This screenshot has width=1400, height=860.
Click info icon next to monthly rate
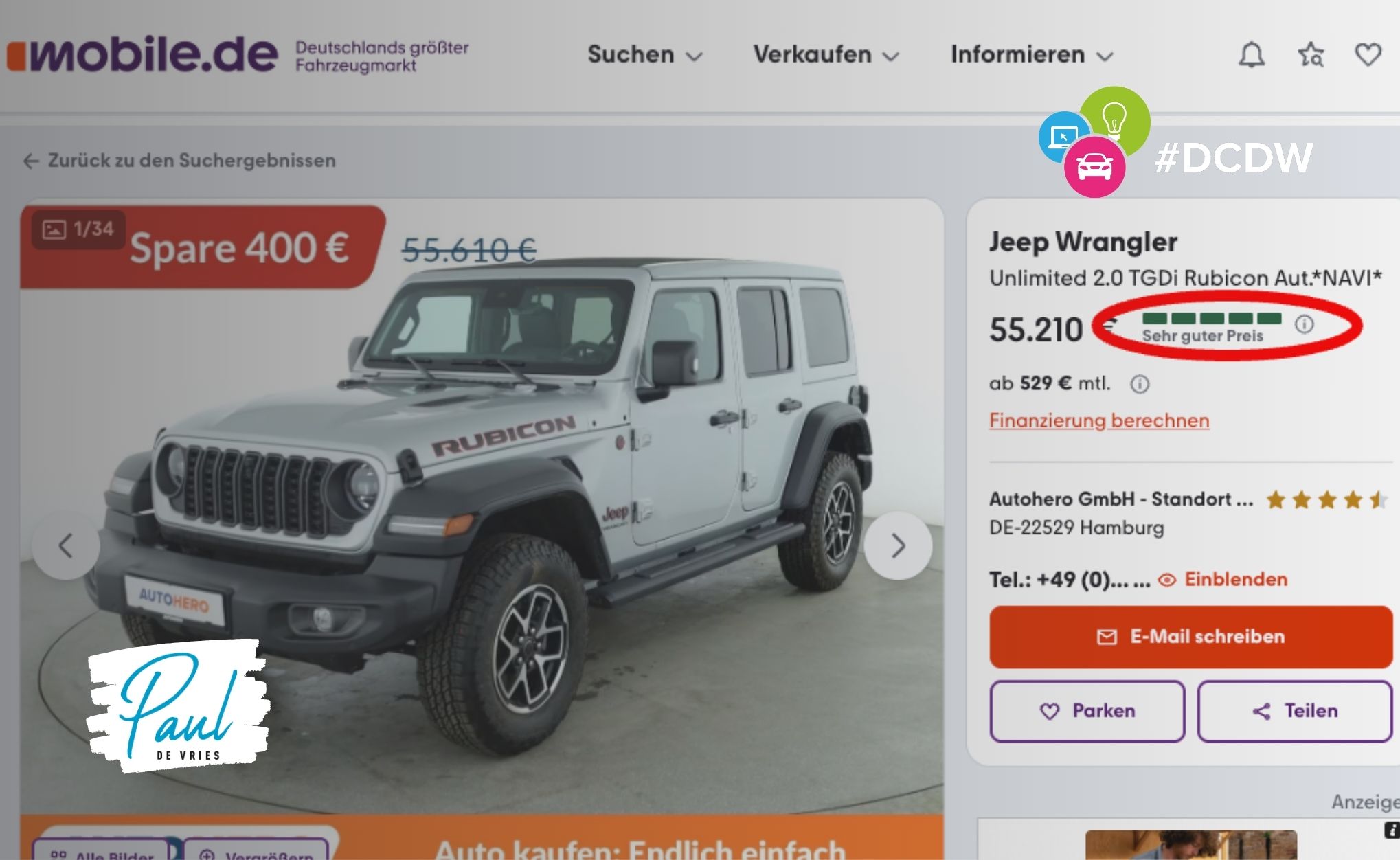pos(1140,383)
